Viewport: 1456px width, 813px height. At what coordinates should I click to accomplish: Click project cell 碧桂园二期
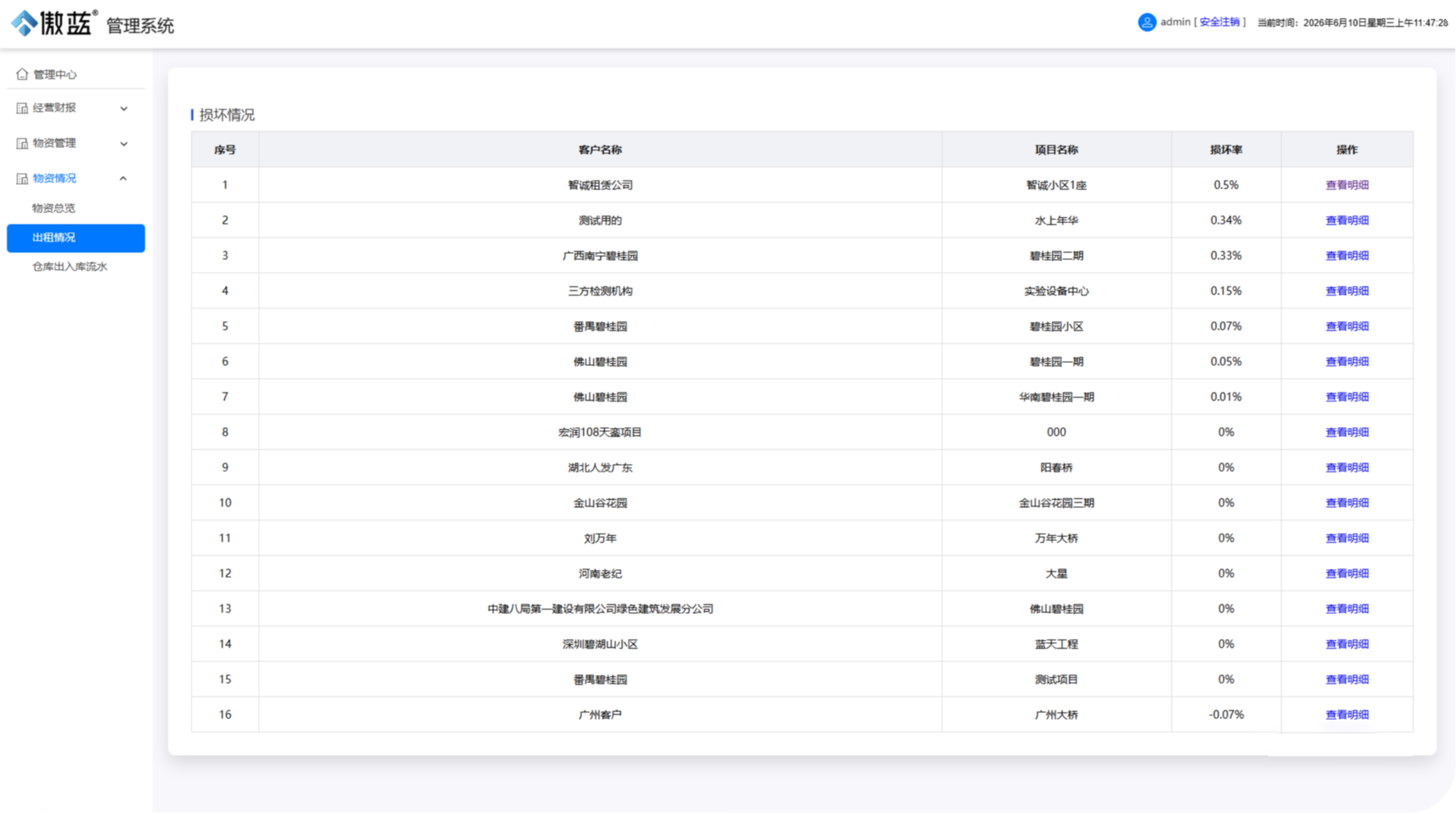tap(1056, 256)
